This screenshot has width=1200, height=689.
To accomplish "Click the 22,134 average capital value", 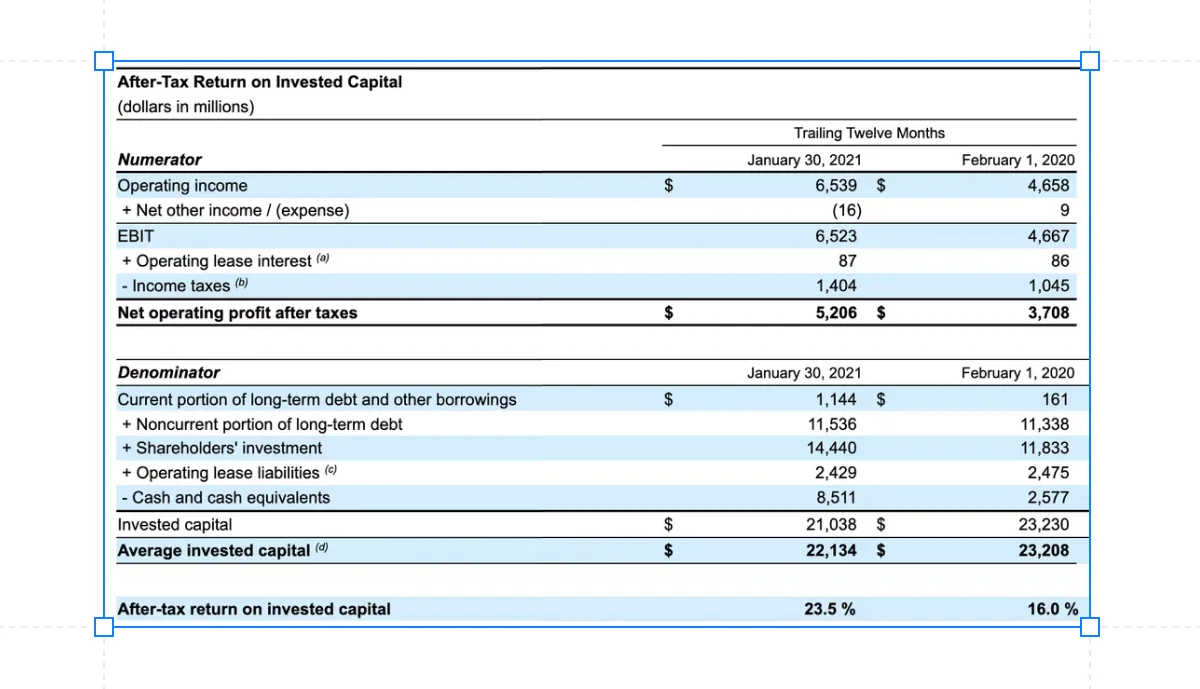I will 832,550.
